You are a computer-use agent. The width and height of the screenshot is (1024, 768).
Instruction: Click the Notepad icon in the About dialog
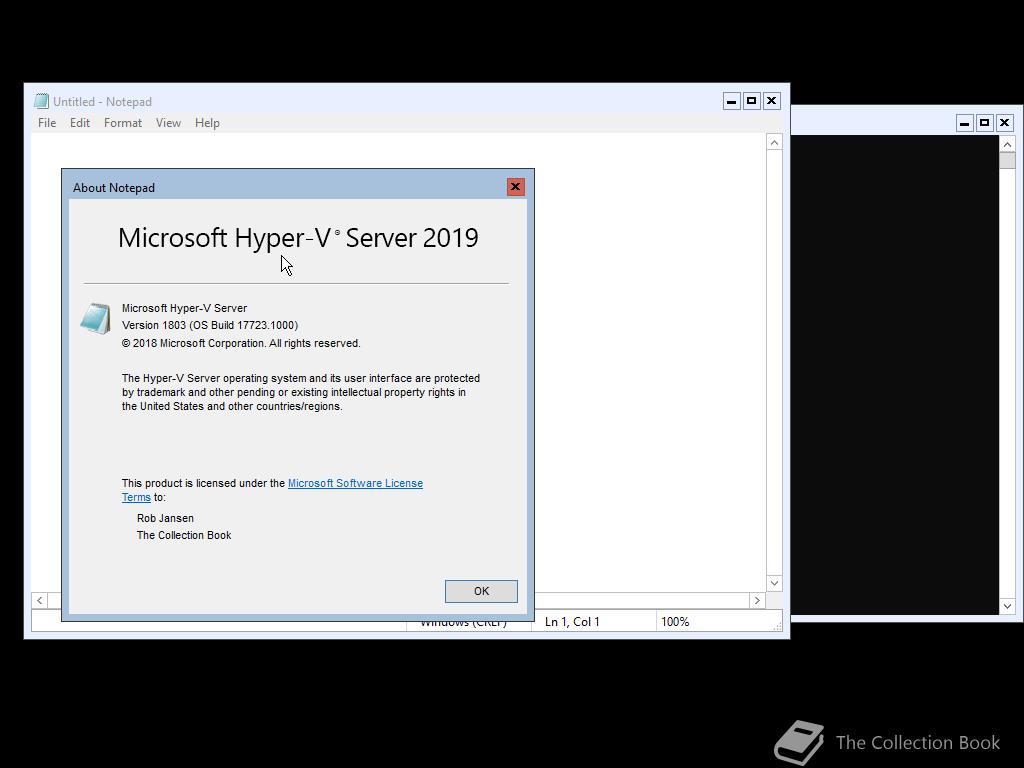(95, 319)
